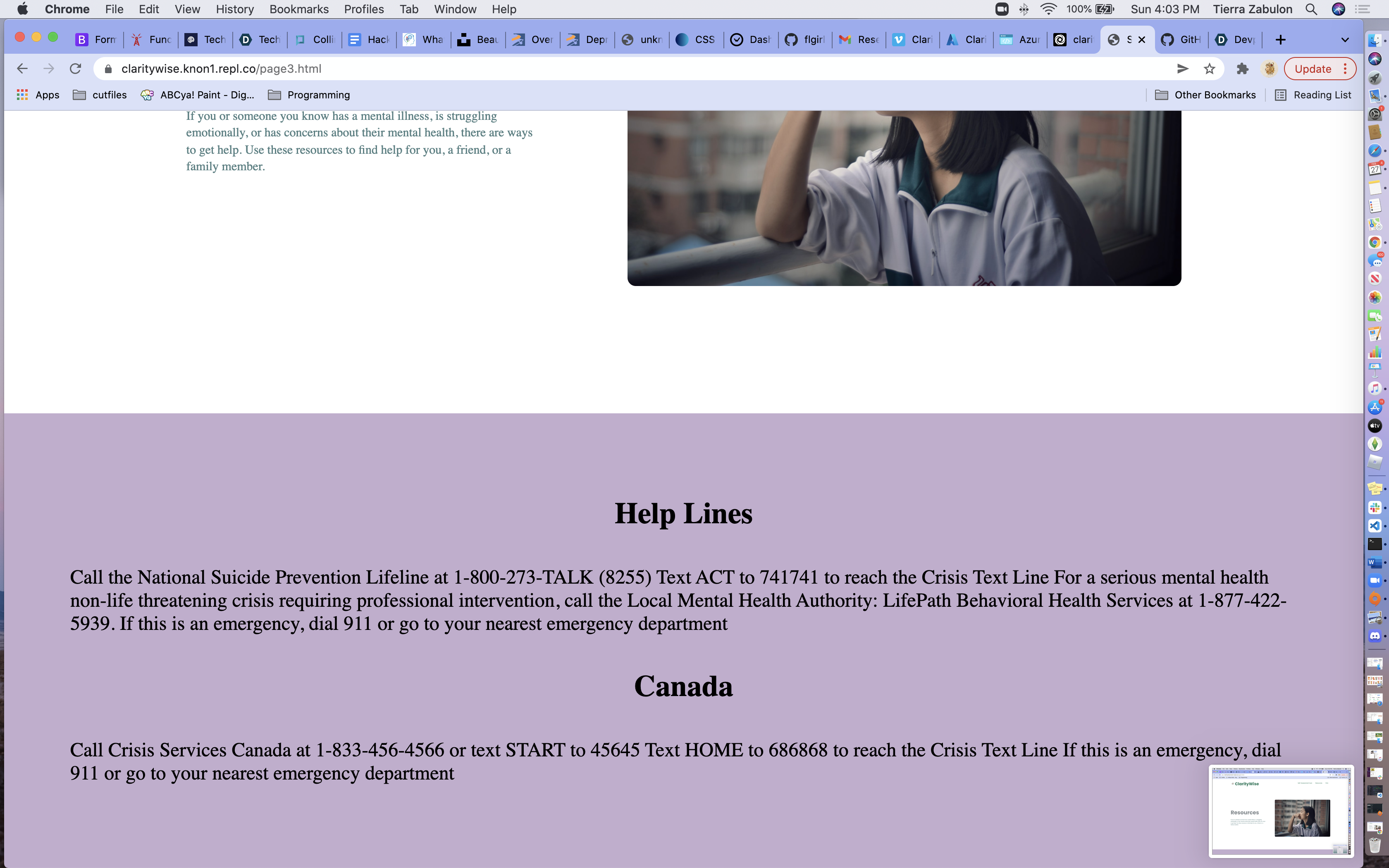Go back using the back arrow
1389x868 pixels.
click(x=22, y=69)
